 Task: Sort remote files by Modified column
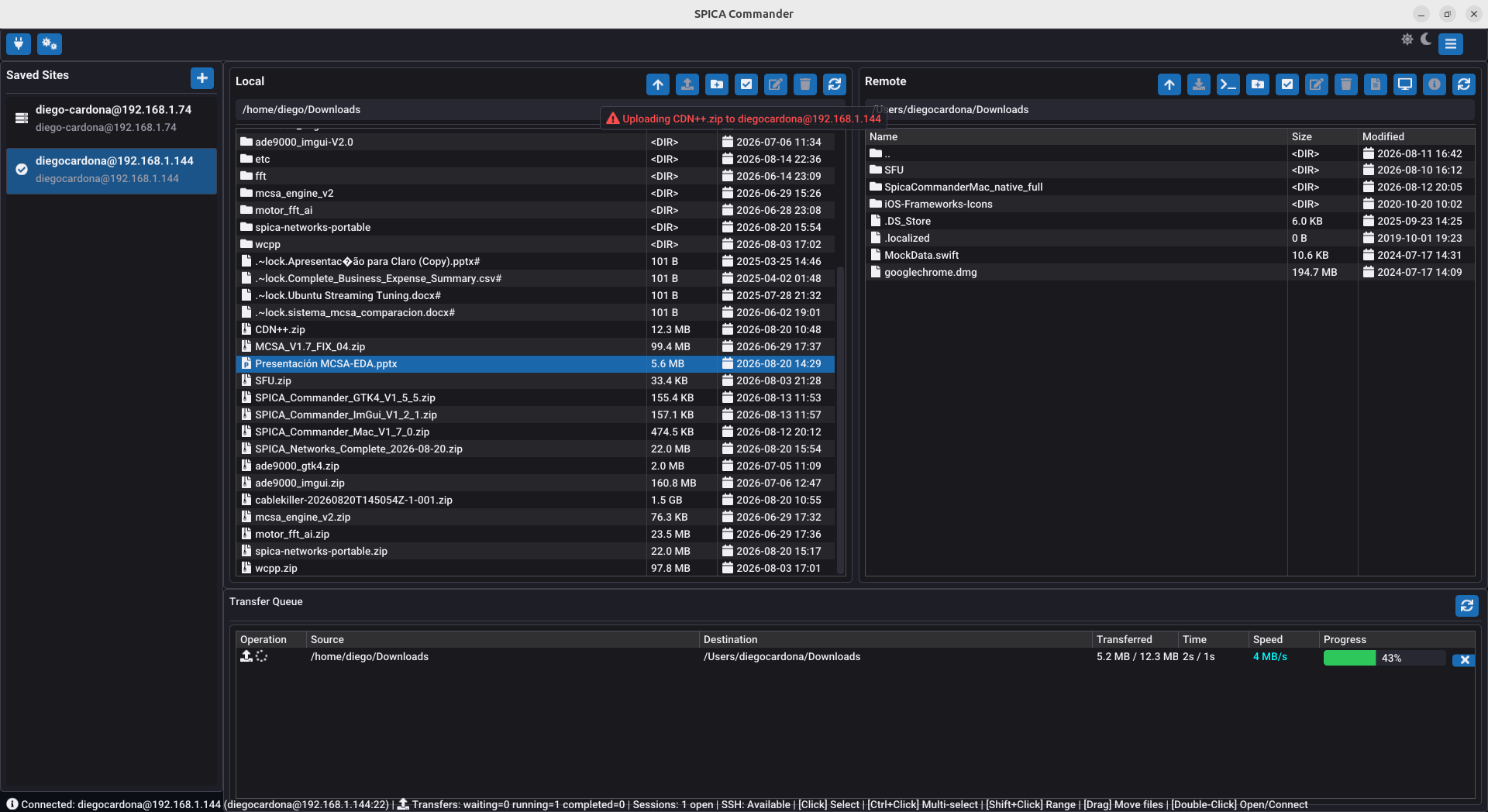pos(1416,136)
